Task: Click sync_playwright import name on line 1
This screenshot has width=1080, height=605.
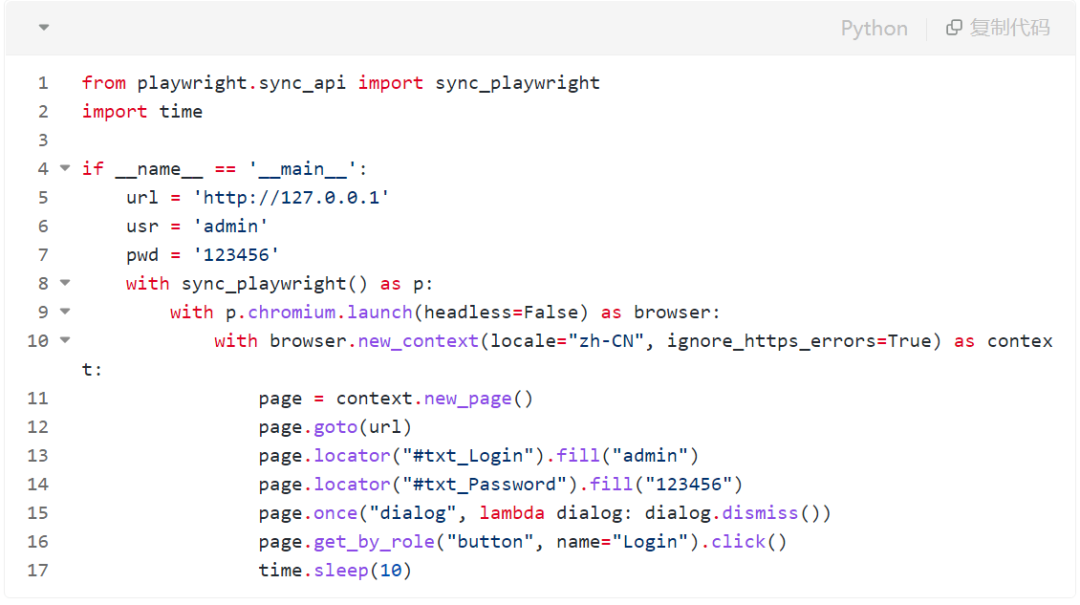Action: [x=517, y=83]
